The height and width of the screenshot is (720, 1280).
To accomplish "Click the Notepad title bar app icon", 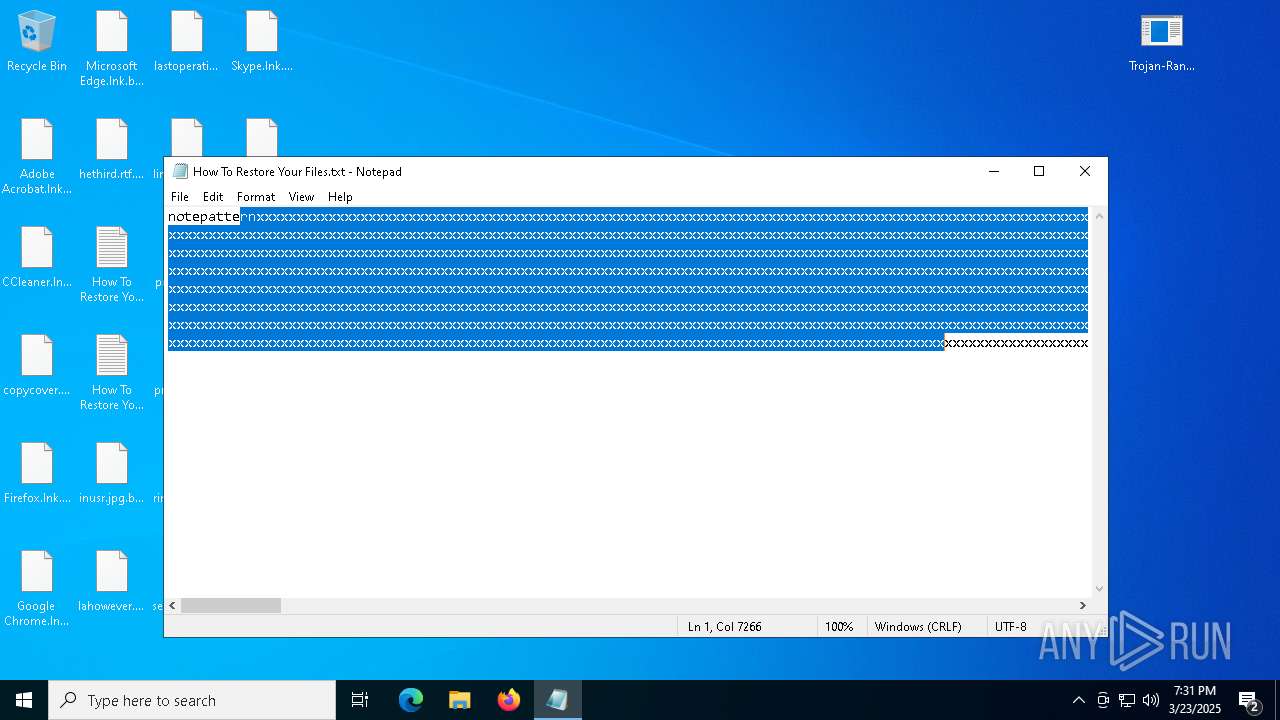I will (x=180, y=171).
